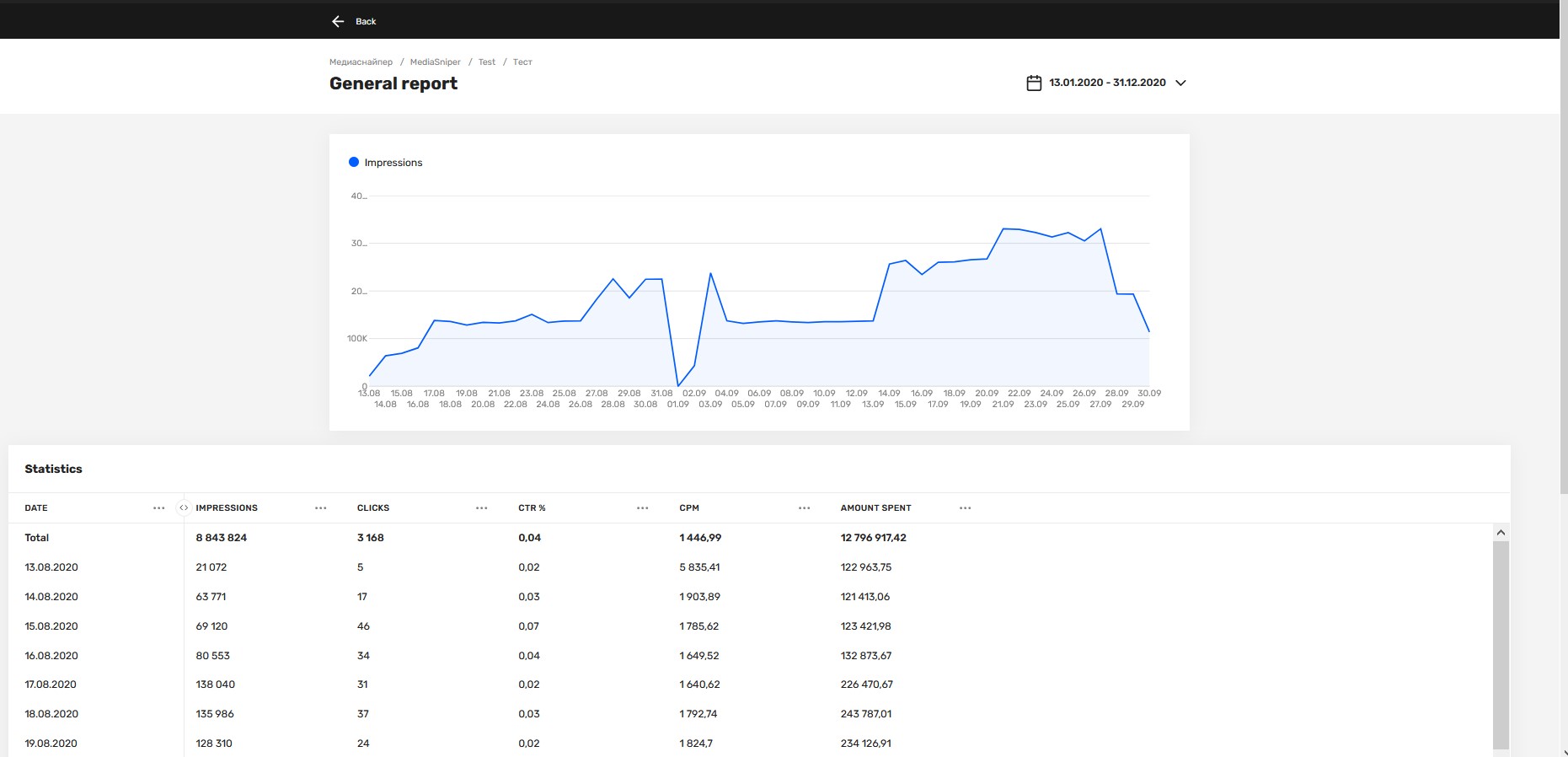Click impressions value 138 040
1568x757 pixels.
216,685
